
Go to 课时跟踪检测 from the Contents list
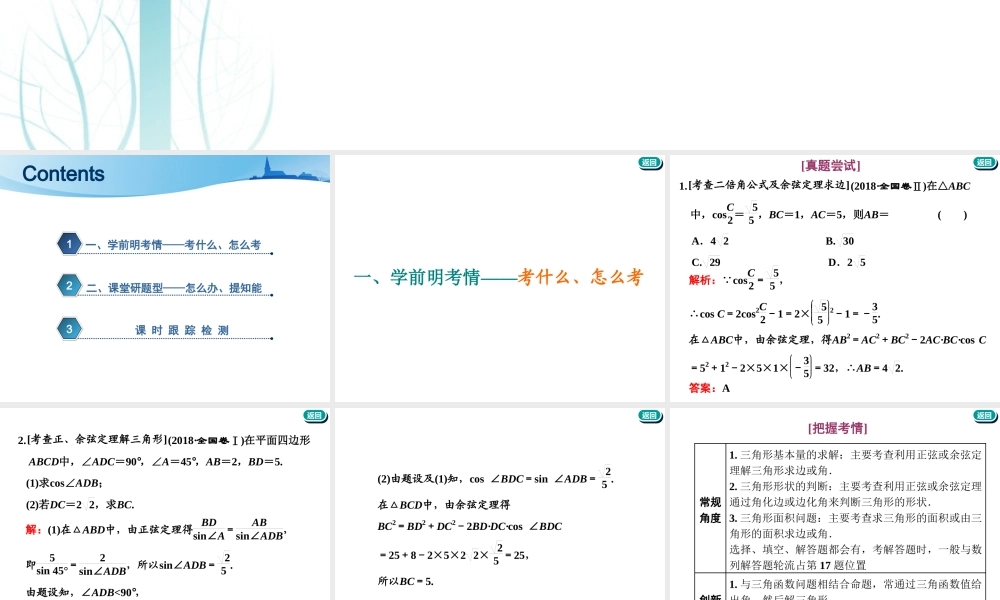[182, 330]
